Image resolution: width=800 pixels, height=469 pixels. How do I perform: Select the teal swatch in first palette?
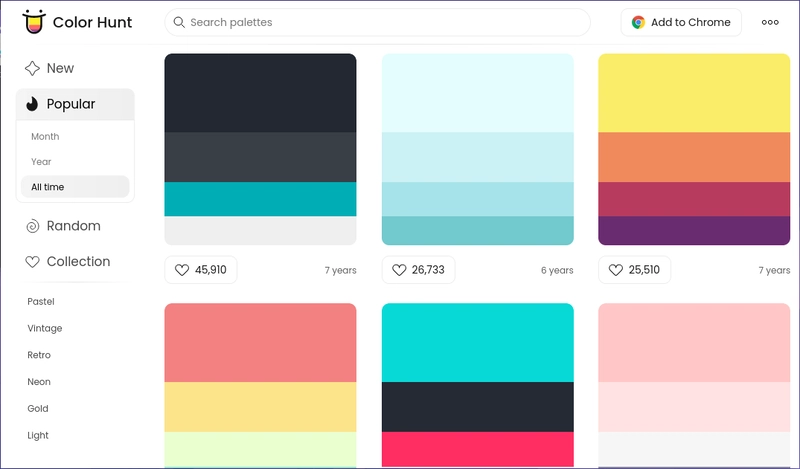tap(260, 199)
